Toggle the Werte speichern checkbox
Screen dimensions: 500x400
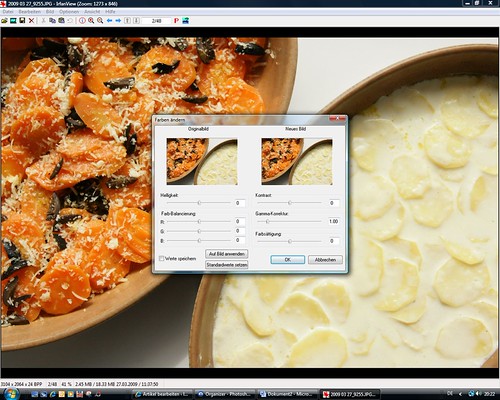[162, 258]
